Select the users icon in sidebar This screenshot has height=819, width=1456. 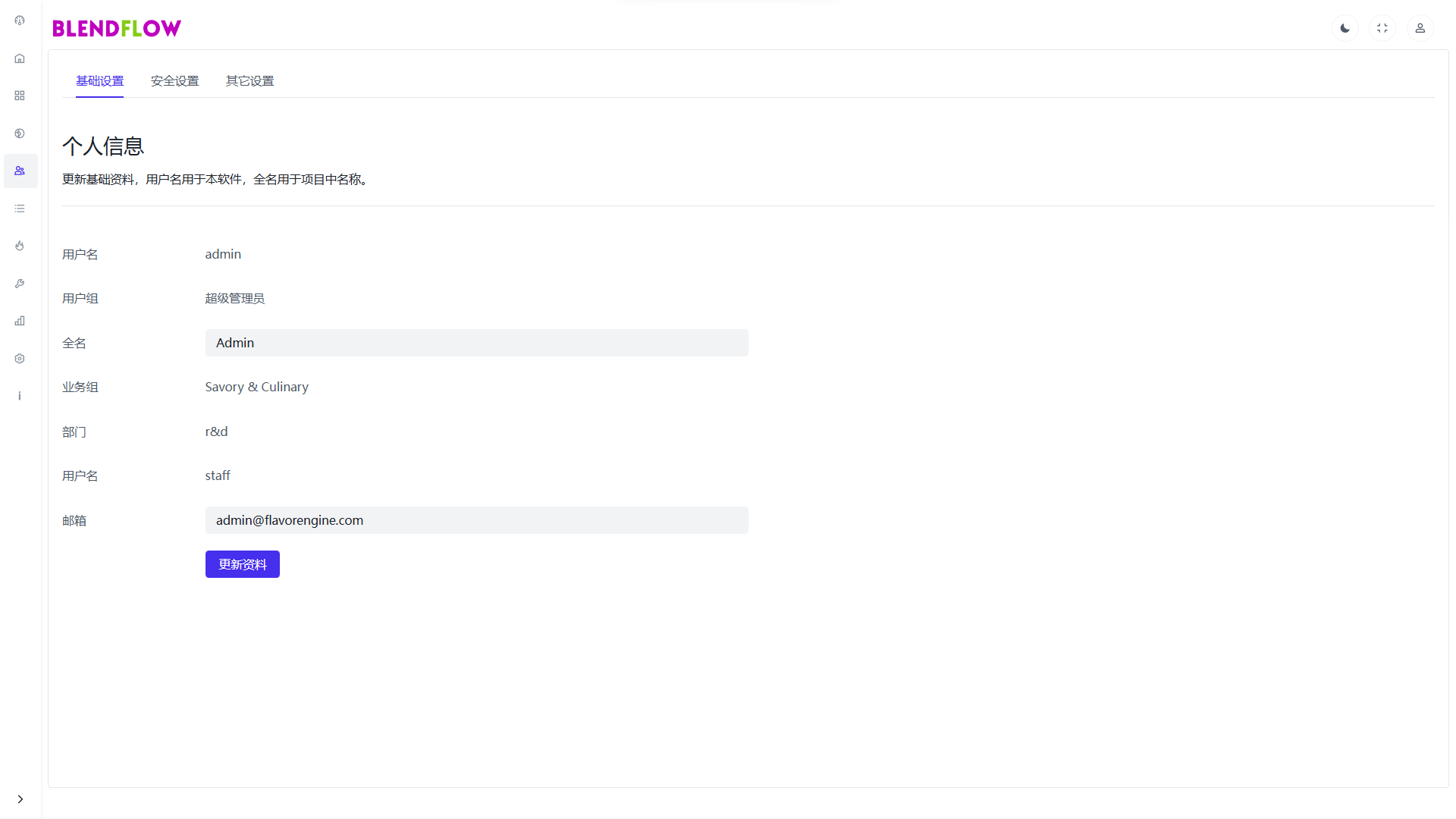(x=20, y=171)
